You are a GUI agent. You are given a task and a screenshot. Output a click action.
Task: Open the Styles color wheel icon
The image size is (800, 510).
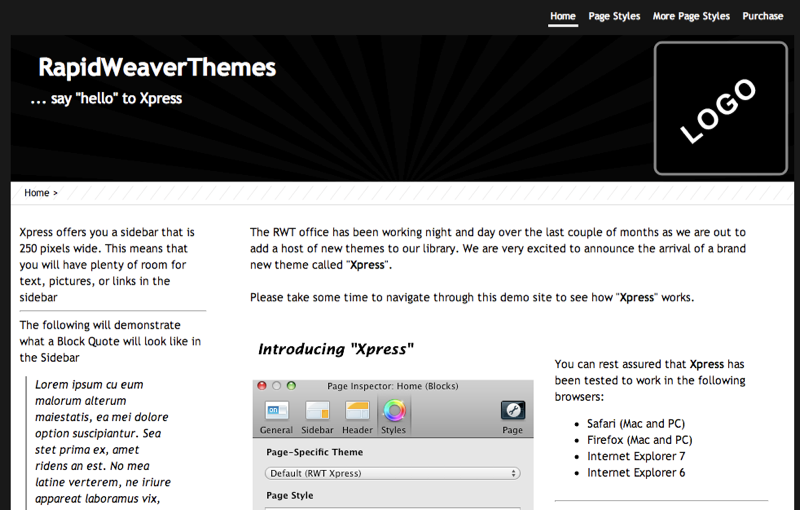tap(394, 411)
